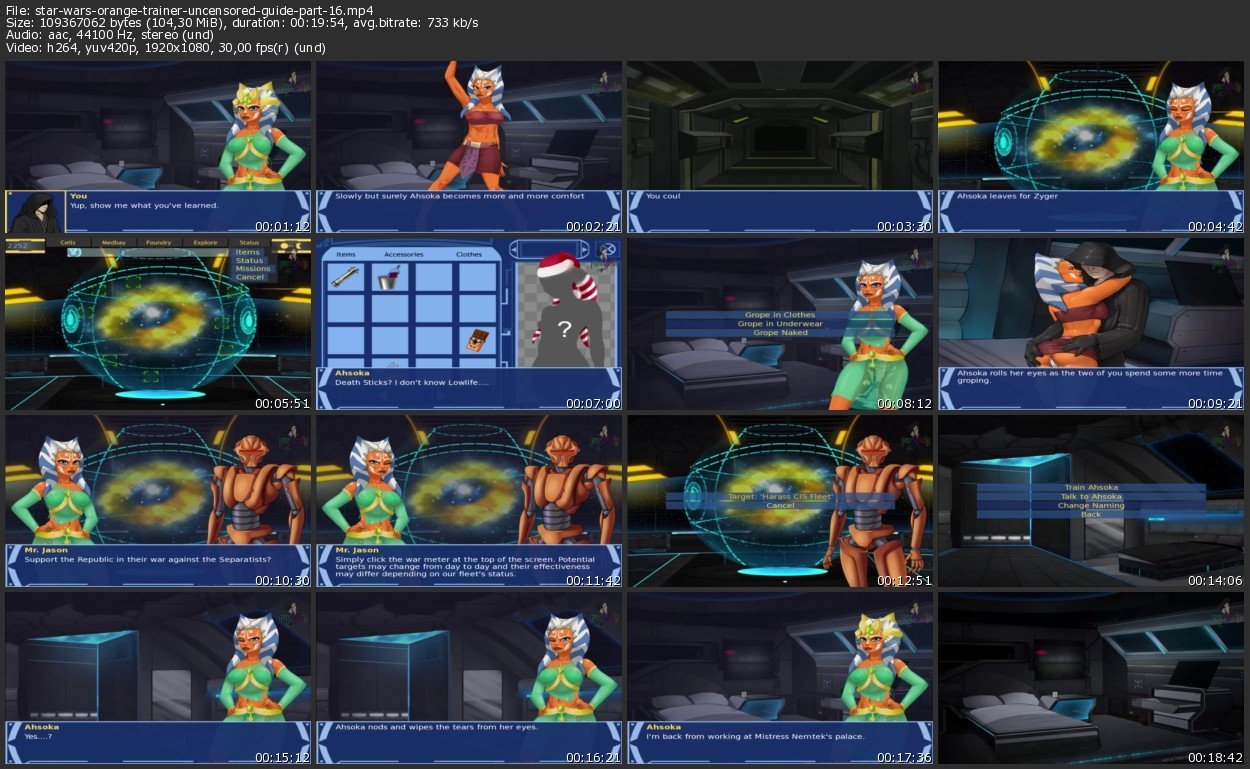Viewport: 1250px width, 769px height.
Task: Click the yellow indicator icon beside Status
Action: [x=287, y=244]
